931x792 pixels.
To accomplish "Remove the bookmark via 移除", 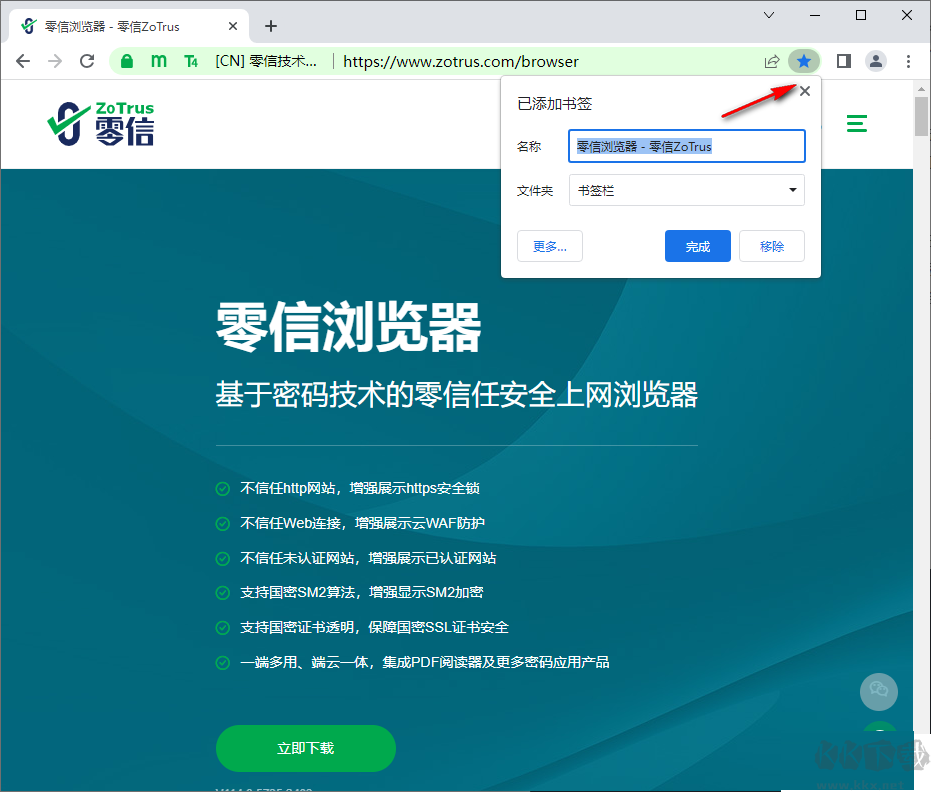I will point(771,246).
